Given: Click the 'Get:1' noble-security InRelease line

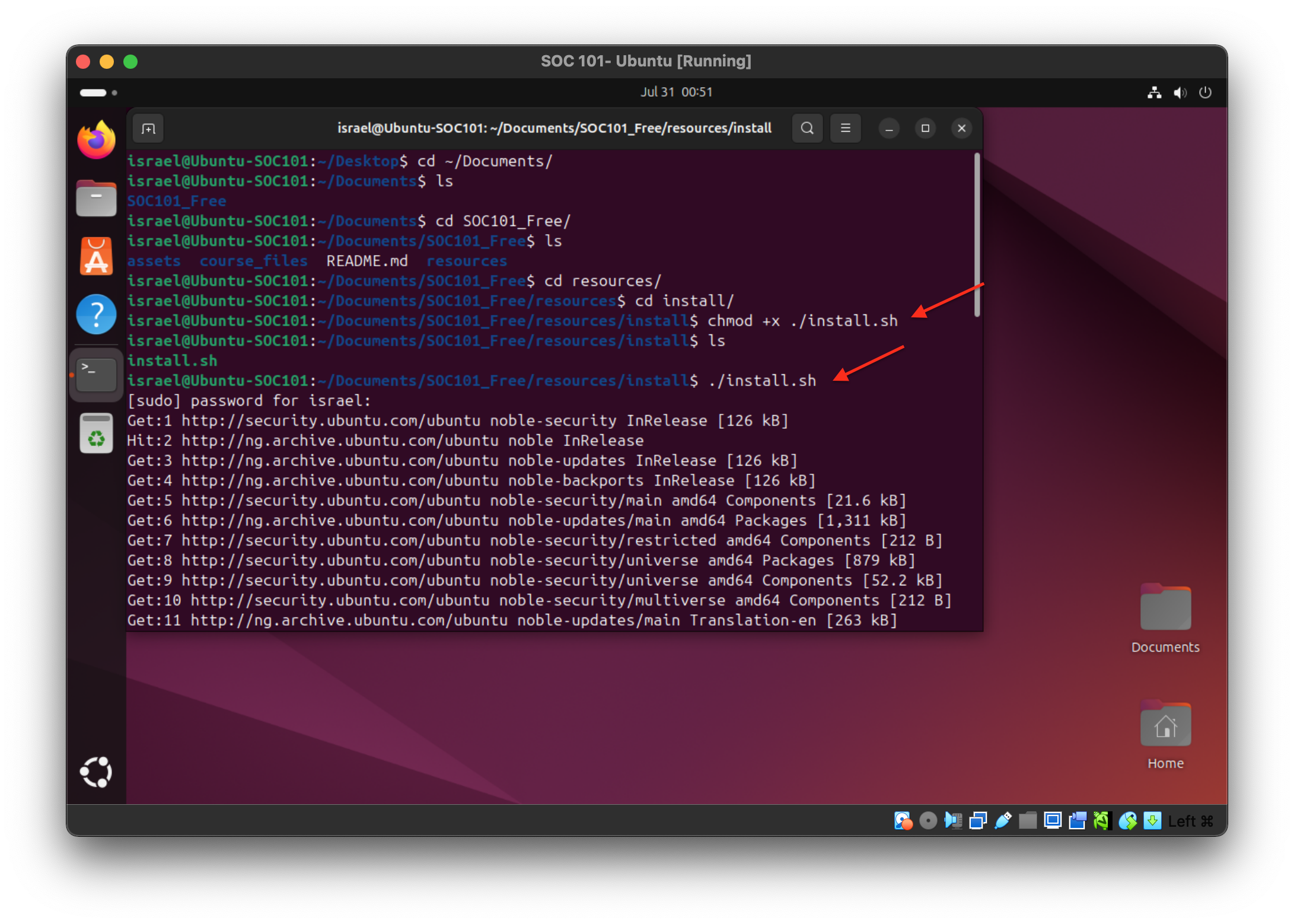Looking at the screenshot, I should click(458, 420).
